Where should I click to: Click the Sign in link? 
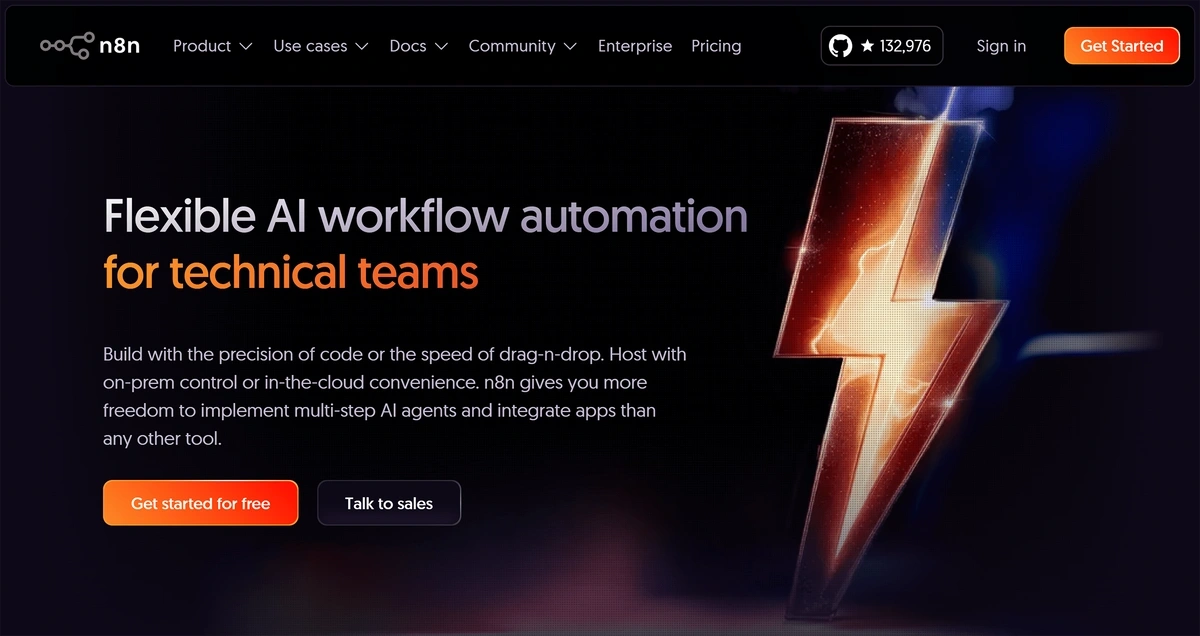[x=1001, y=46]
